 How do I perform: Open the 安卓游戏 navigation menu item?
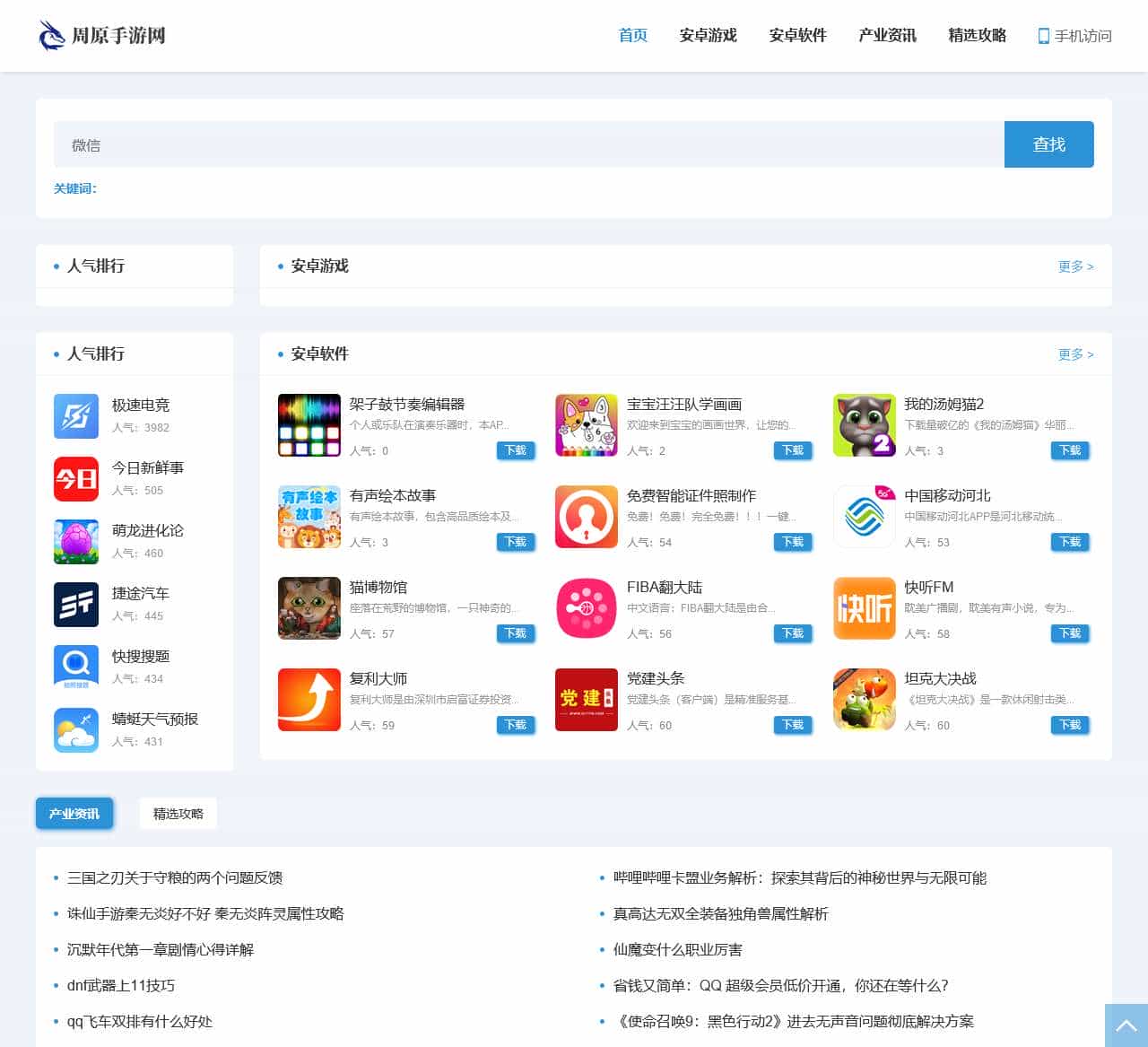pyautogui.click(x=708, y=36)
